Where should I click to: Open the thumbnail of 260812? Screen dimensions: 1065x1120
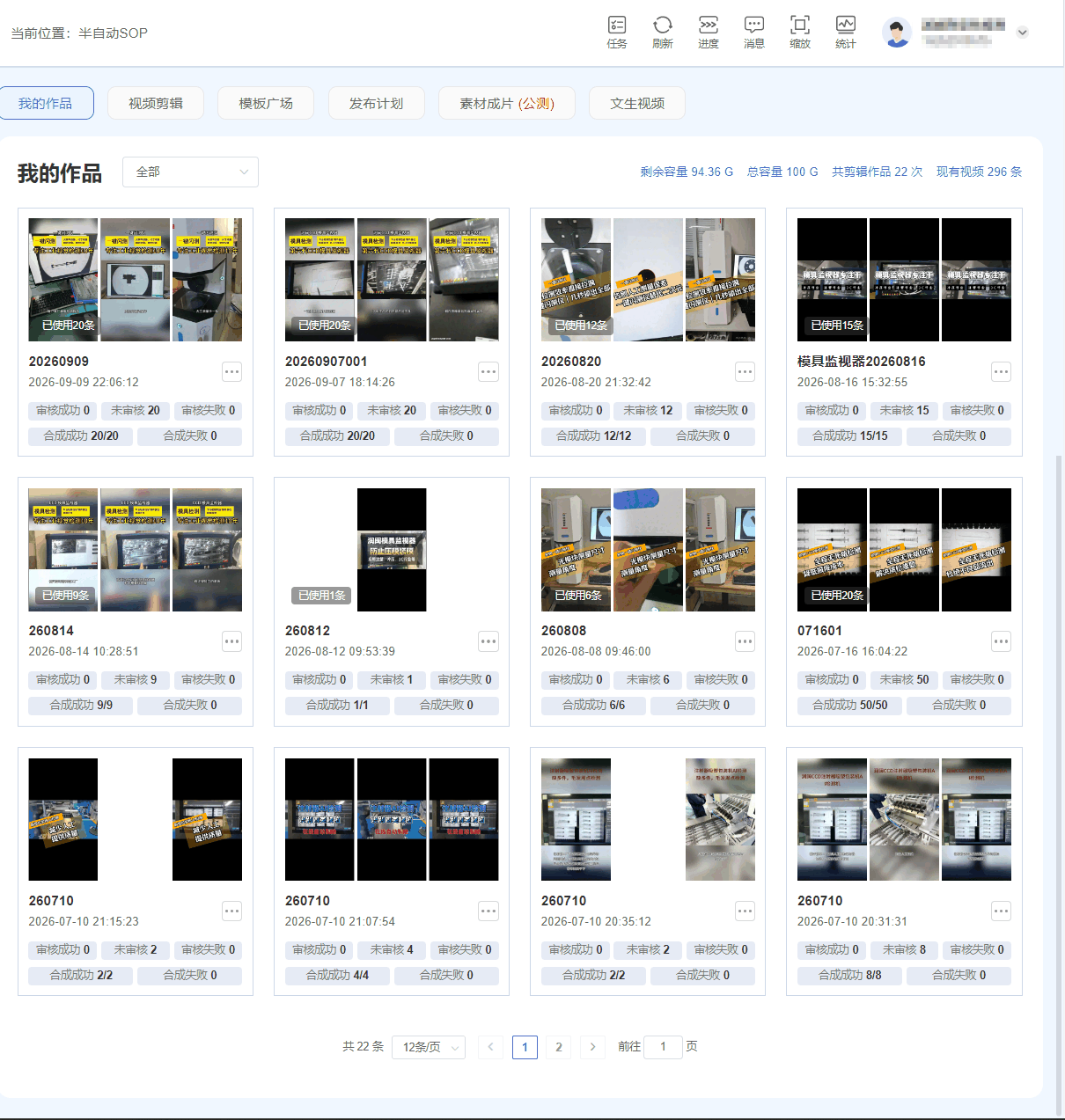click(392, 550)
